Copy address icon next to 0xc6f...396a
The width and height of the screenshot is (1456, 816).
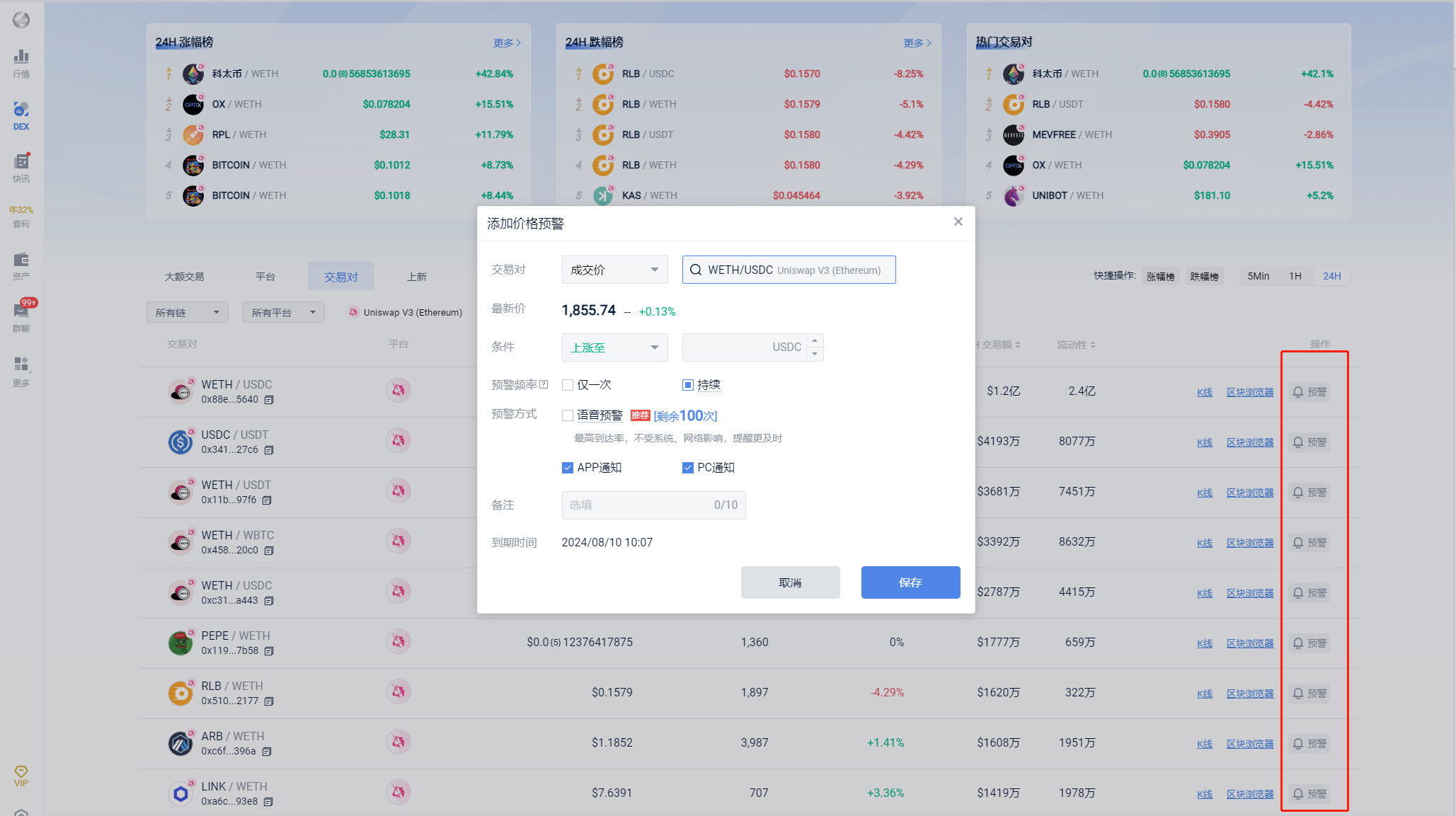pyautogui.click(x=267, y=752)
